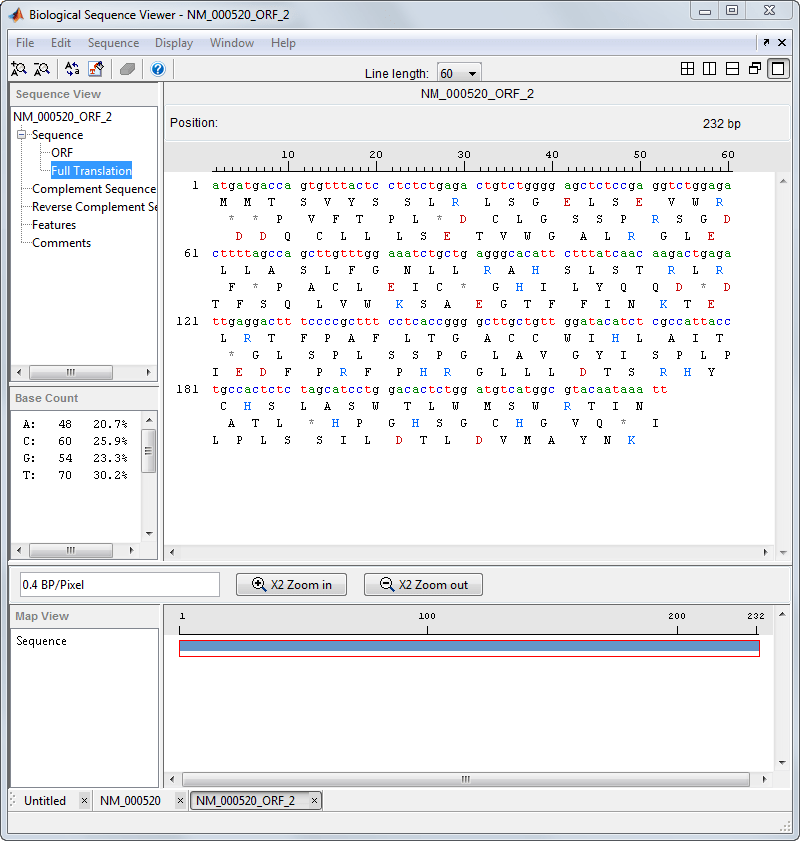Open the Sequence menu
800x841 pixels.
coord(113,43)
